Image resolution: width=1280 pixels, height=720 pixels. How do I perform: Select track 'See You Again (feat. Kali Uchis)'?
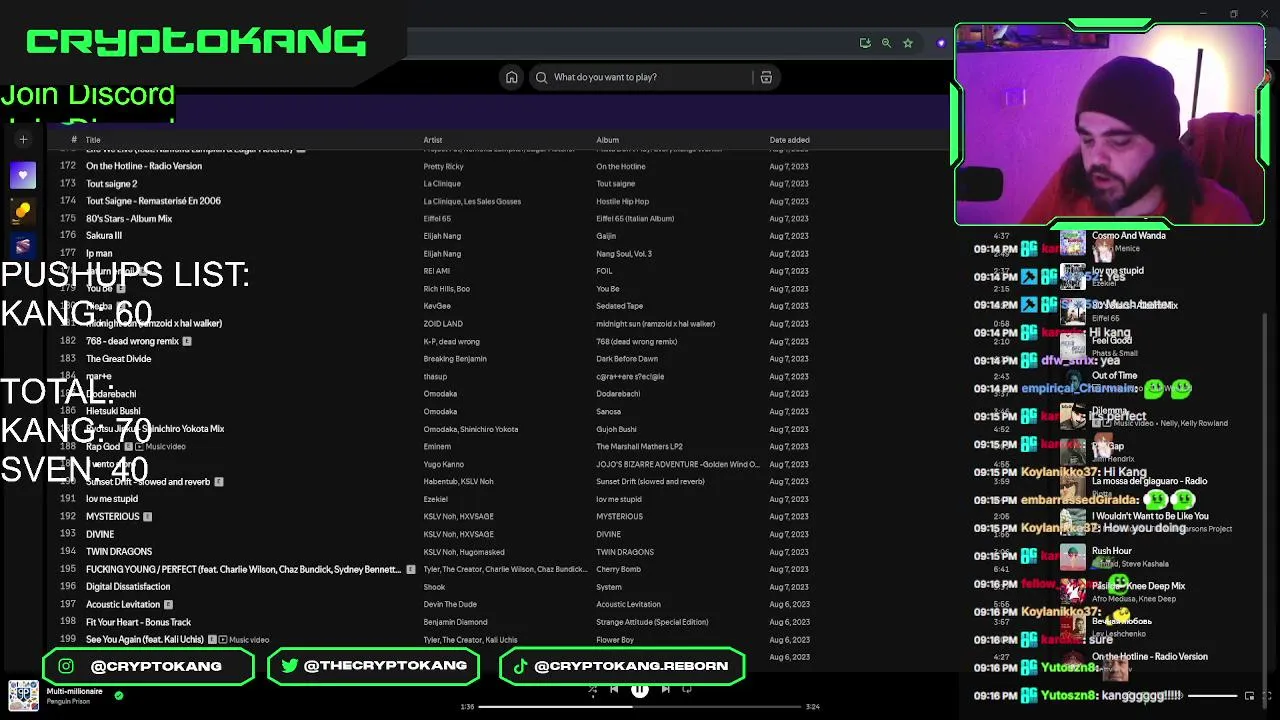tap(145, 639)
